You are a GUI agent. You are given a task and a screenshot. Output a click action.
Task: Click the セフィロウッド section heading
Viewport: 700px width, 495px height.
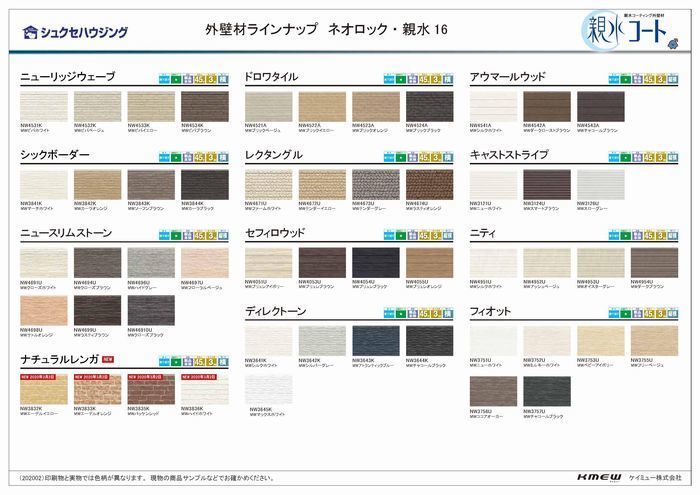click(275, 233)
